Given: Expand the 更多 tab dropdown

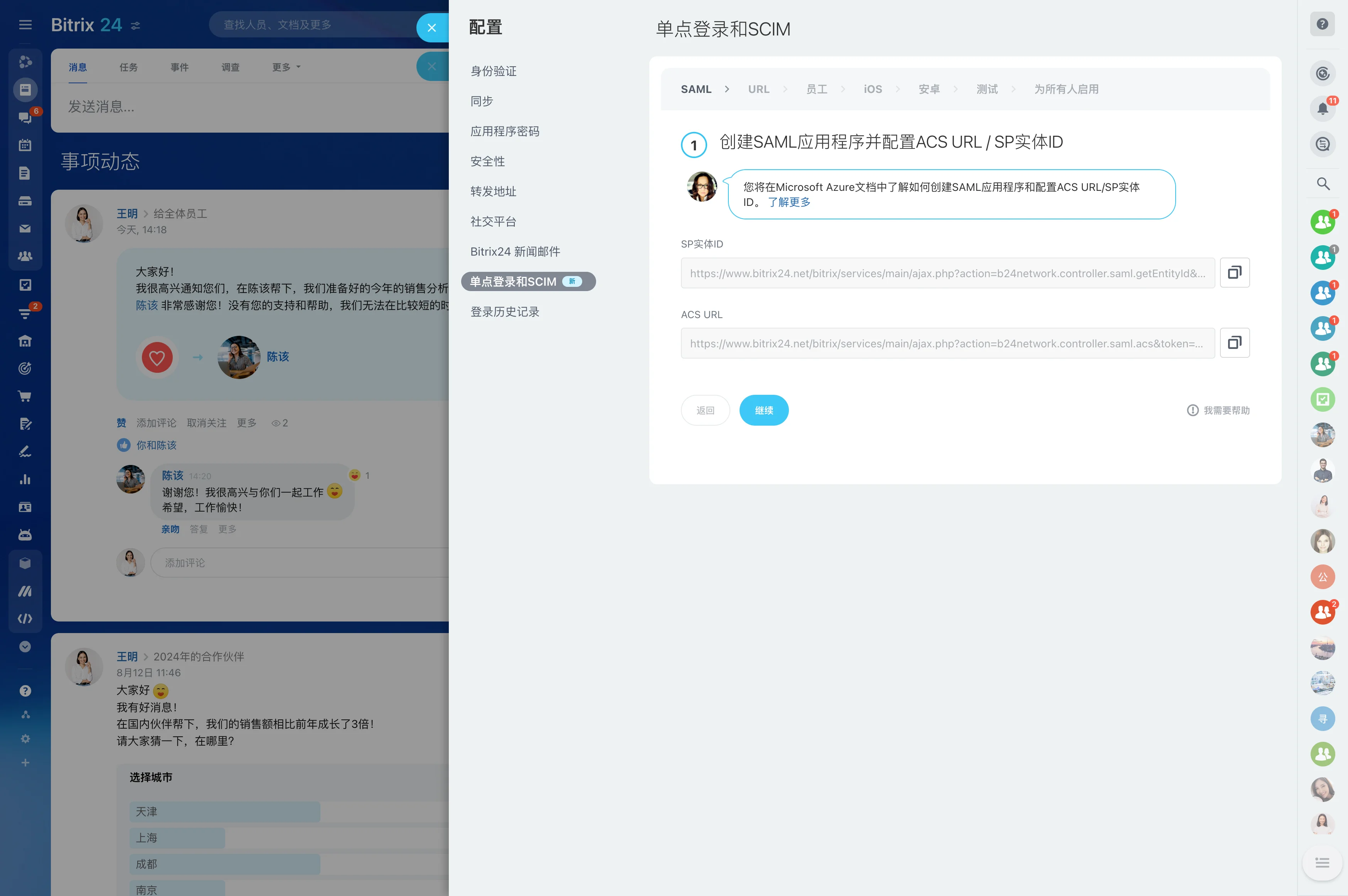Looking at the screenshot, I should (286, 67).
